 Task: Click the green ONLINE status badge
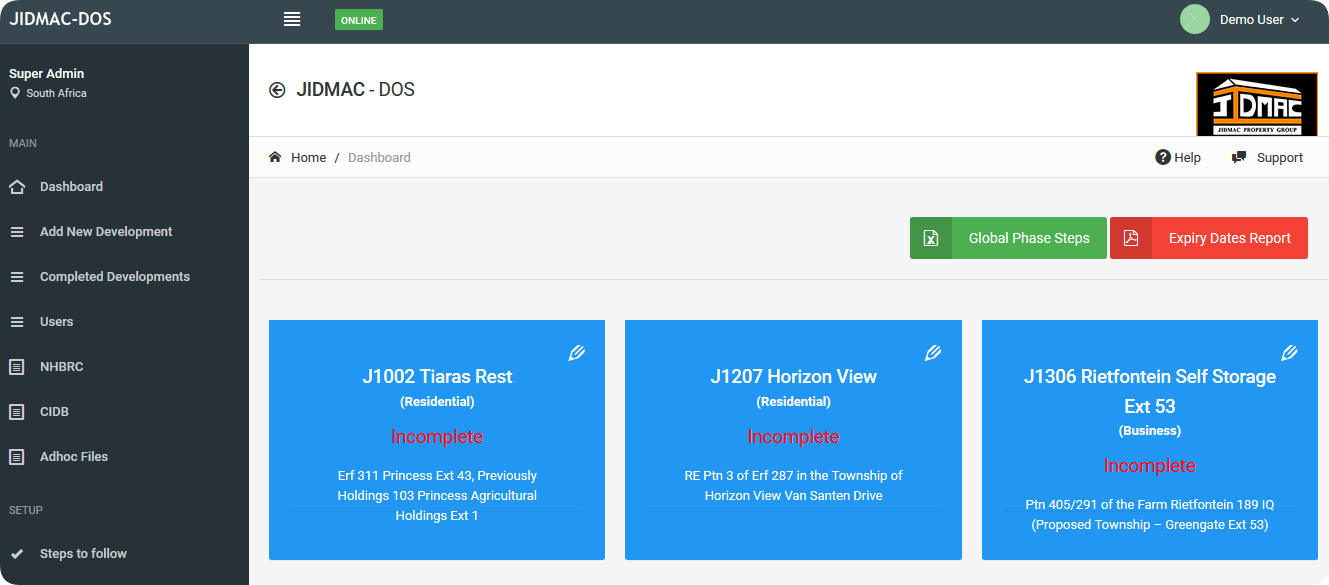tap(359, 20)
